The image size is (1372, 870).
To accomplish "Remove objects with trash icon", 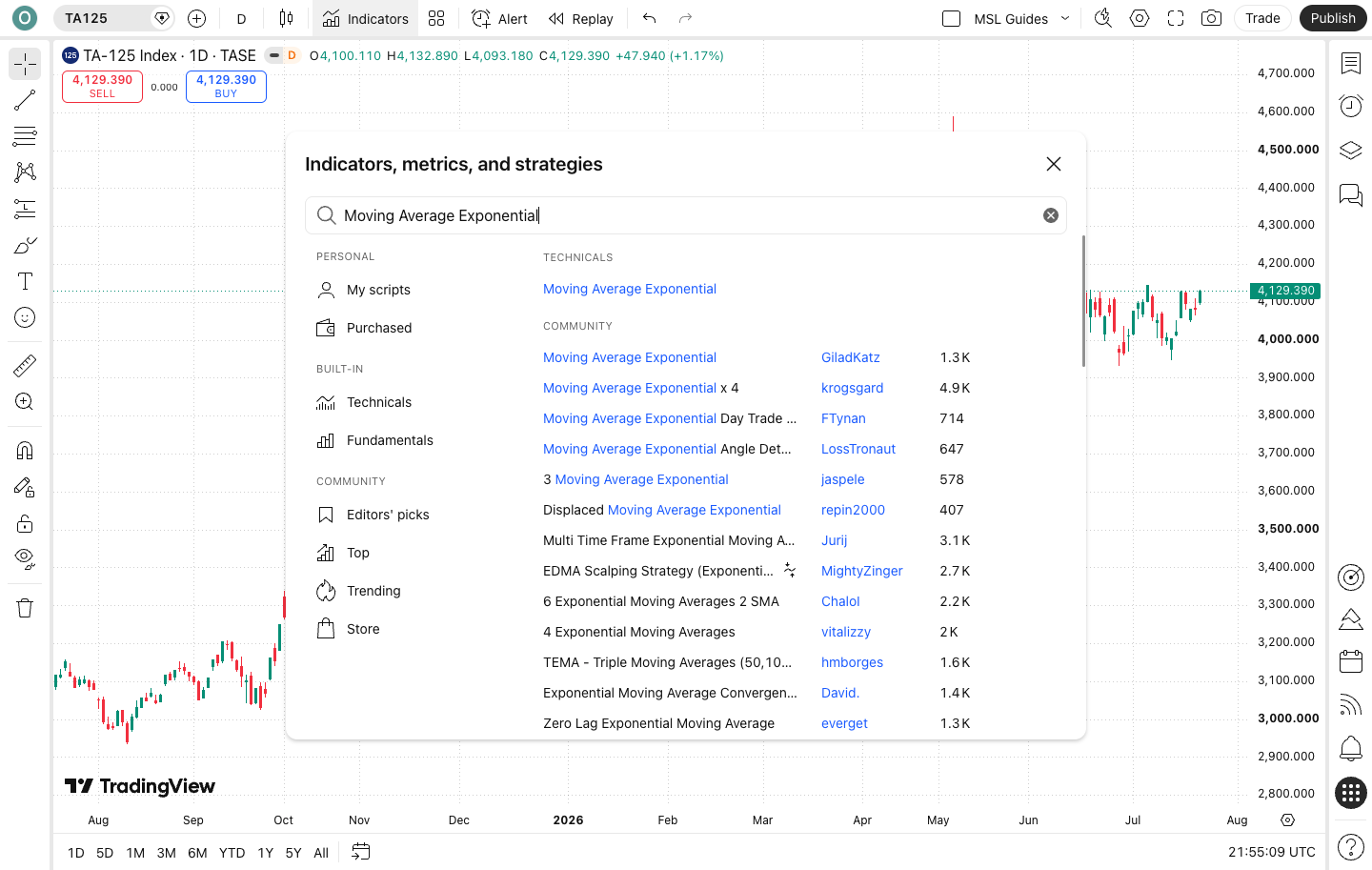I will (x=25, y=608).
